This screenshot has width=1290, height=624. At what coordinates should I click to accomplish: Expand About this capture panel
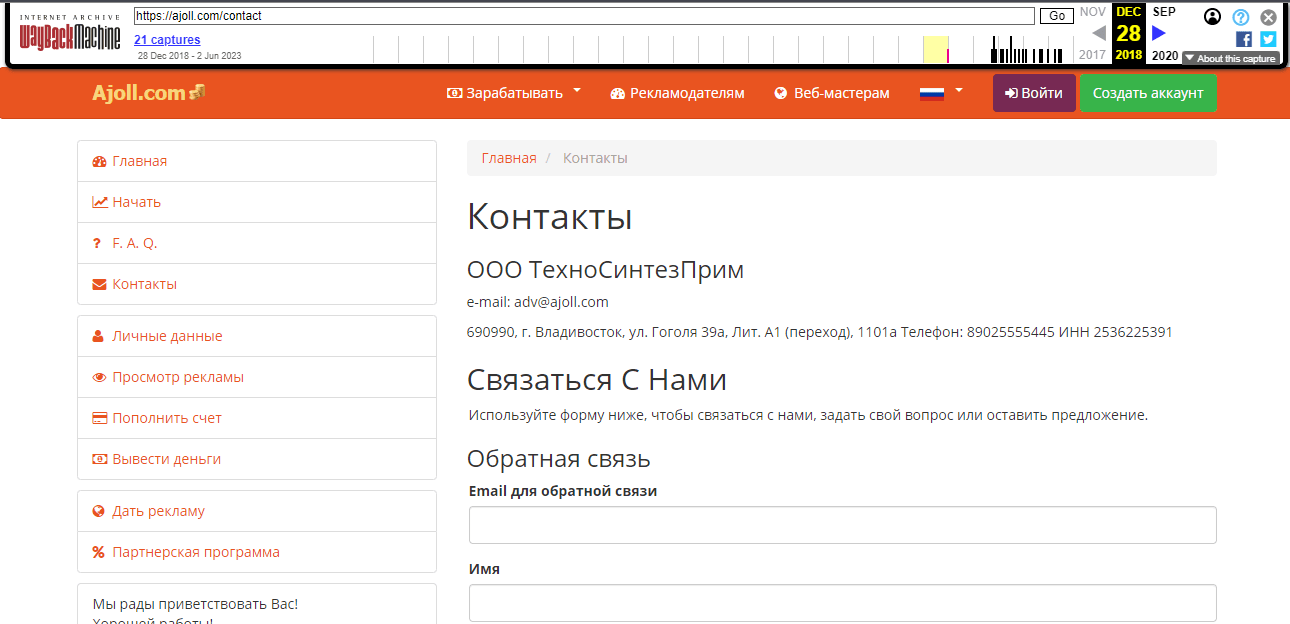(x=1230, y=58)
